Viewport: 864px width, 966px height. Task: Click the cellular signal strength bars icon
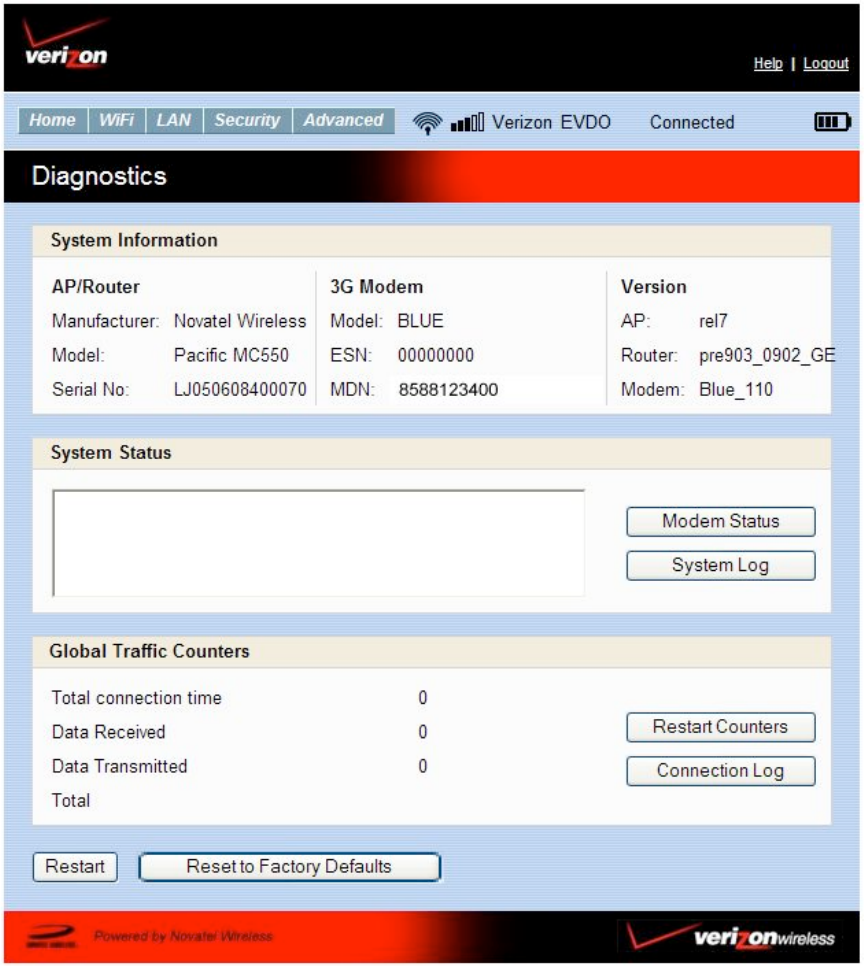[x=467, y=122]
